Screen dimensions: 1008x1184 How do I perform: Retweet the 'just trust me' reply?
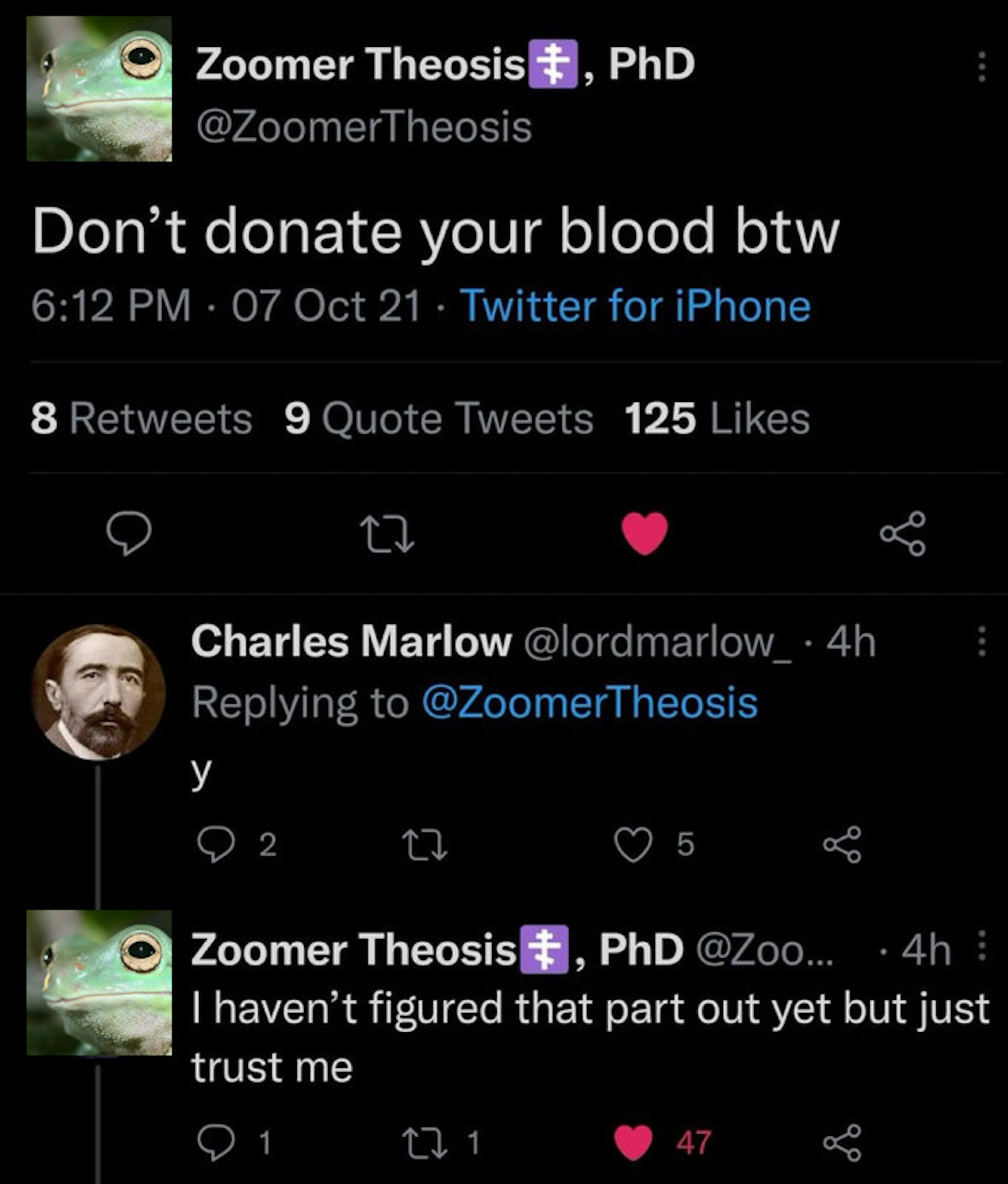point(424,1142)
